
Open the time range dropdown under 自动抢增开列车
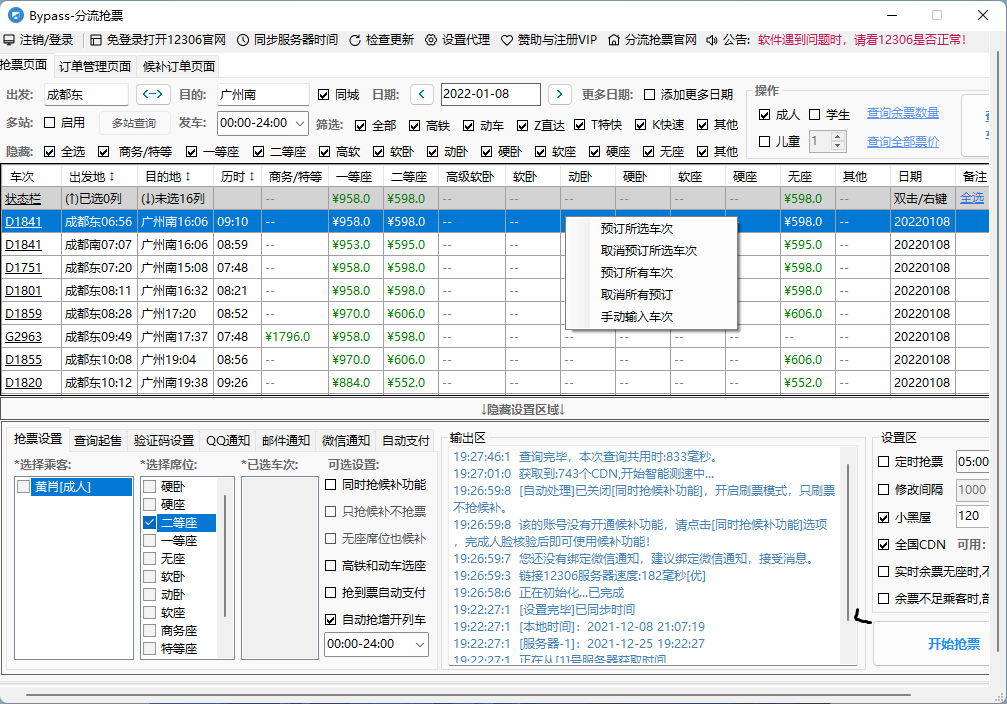[420, 644]
